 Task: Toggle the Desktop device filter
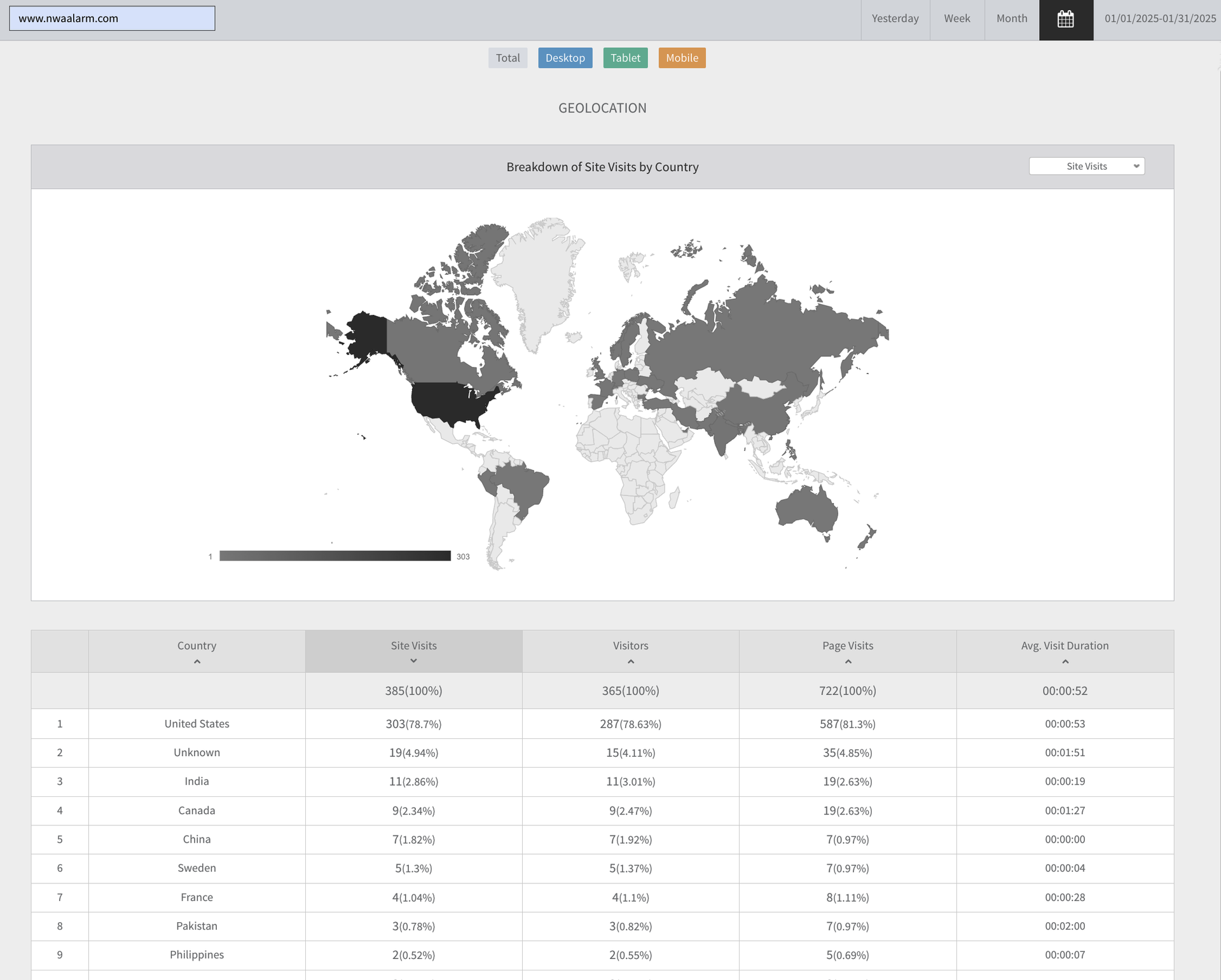pyautogui.click(x=565, y=58)
